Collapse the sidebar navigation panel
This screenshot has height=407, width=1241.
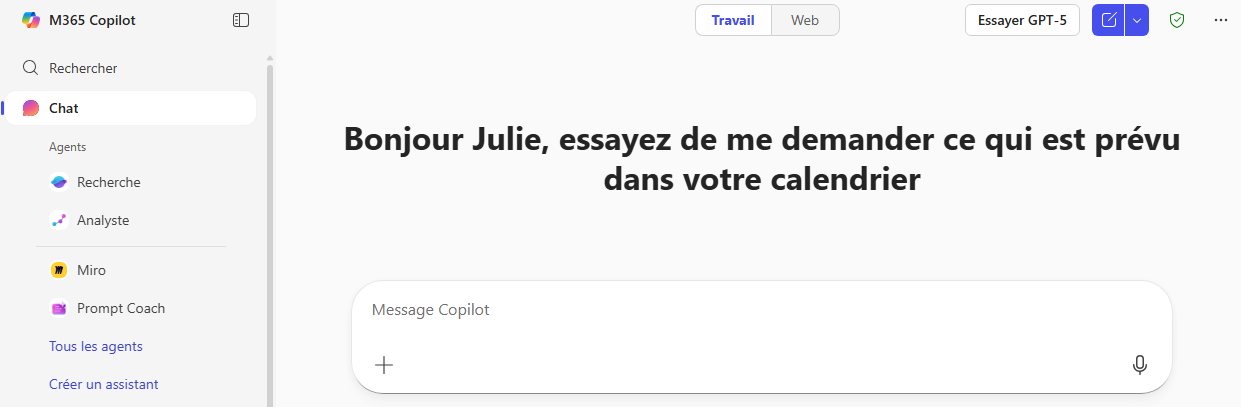click(240, 20)
